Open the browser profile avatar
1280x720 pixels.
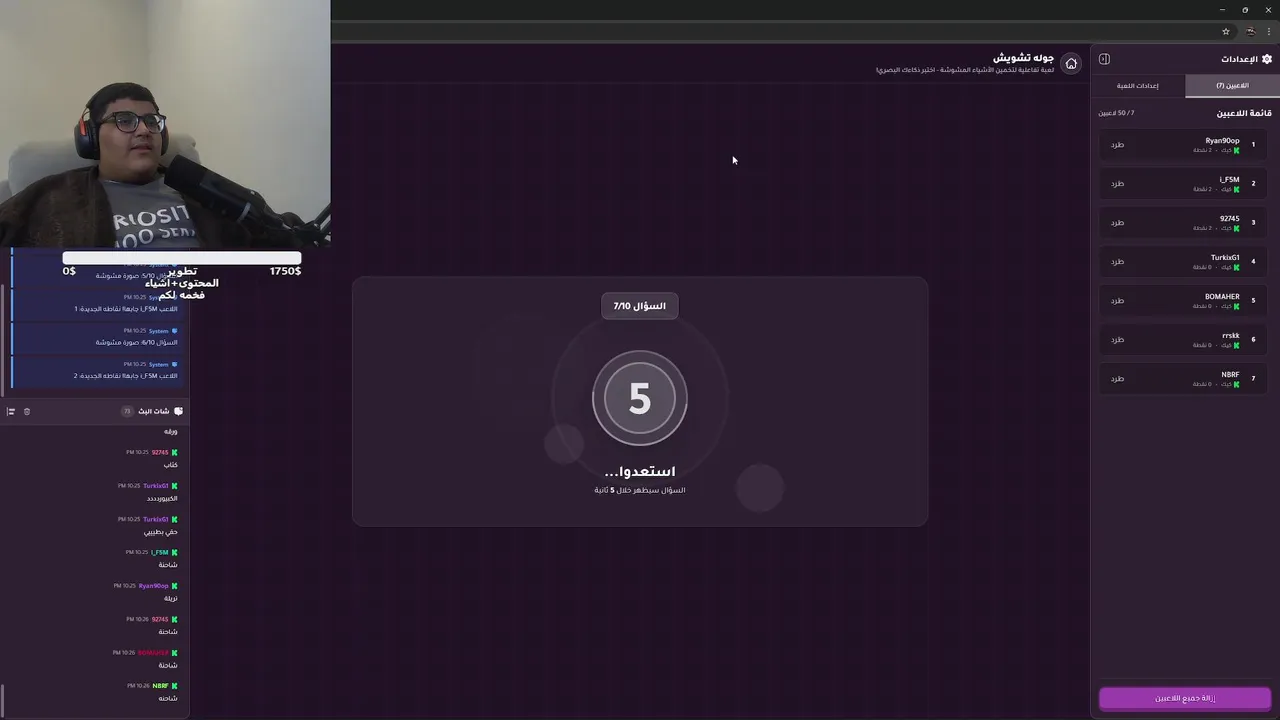coord(1250,31)
